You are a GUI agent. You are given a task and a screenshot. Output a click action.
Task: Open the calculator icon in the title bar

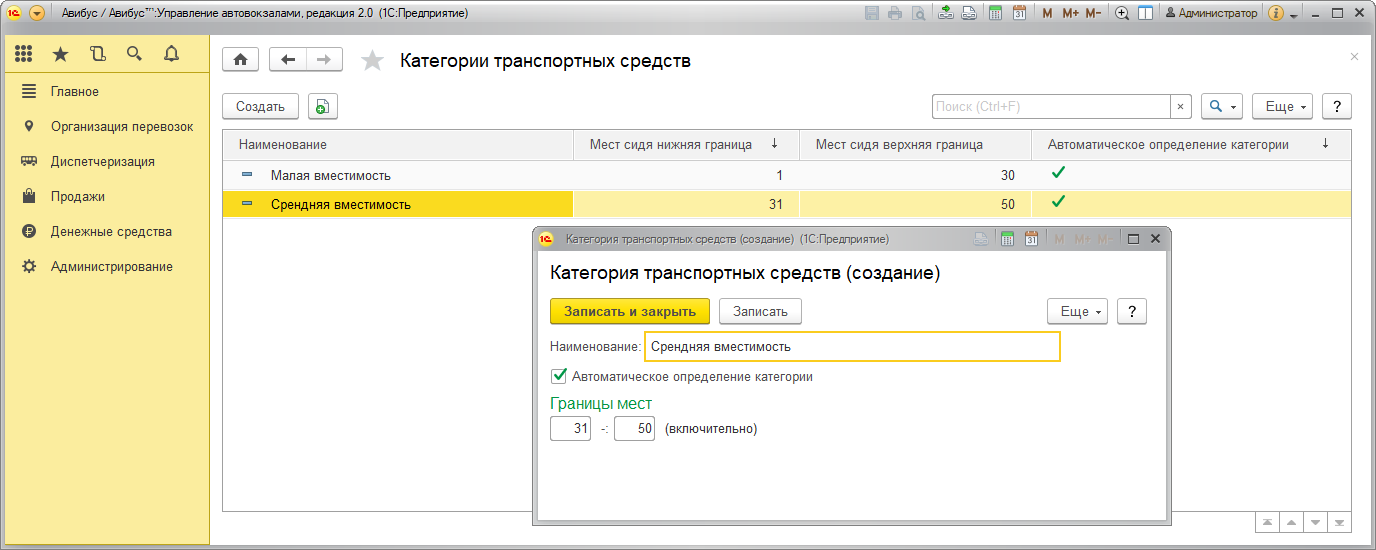pos(996,14)
